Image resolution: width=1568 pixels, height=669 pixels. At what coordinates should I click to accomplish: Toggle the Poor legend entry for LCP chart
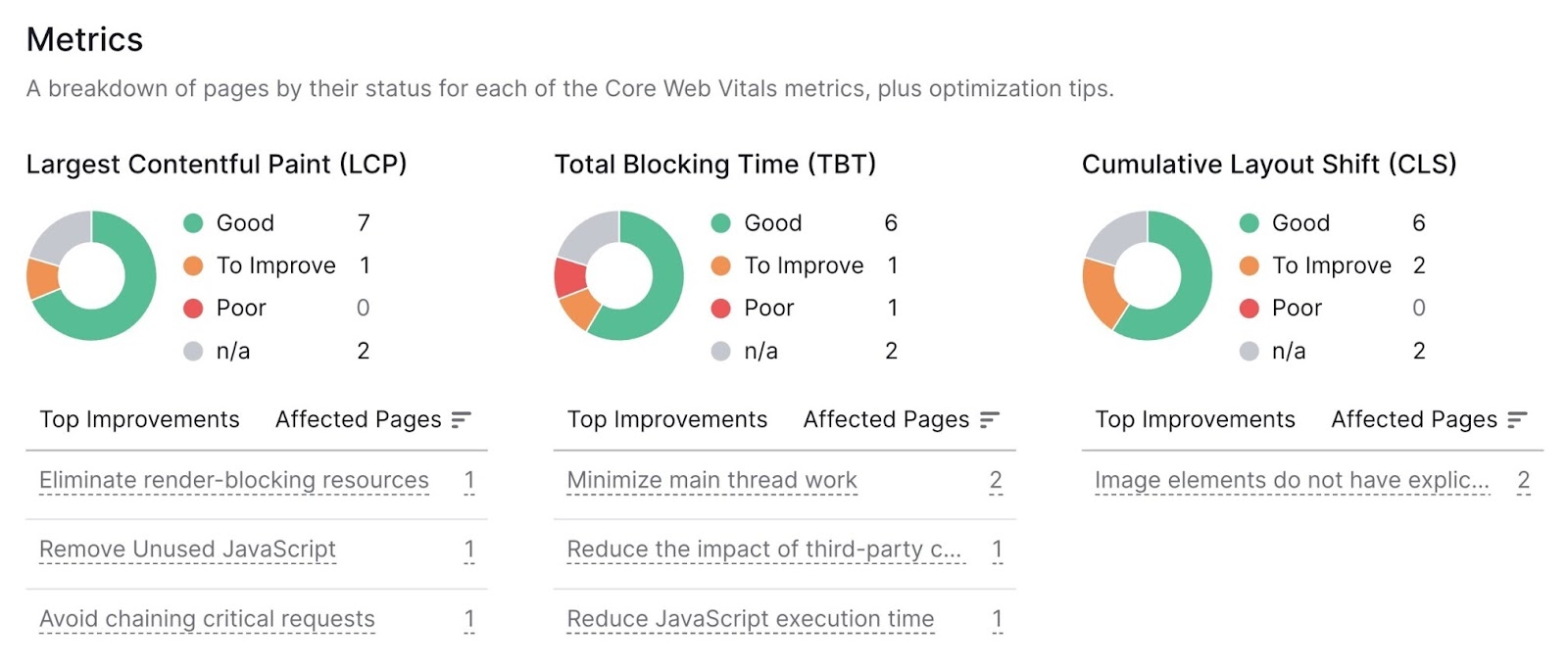click(x=241, y=307)
